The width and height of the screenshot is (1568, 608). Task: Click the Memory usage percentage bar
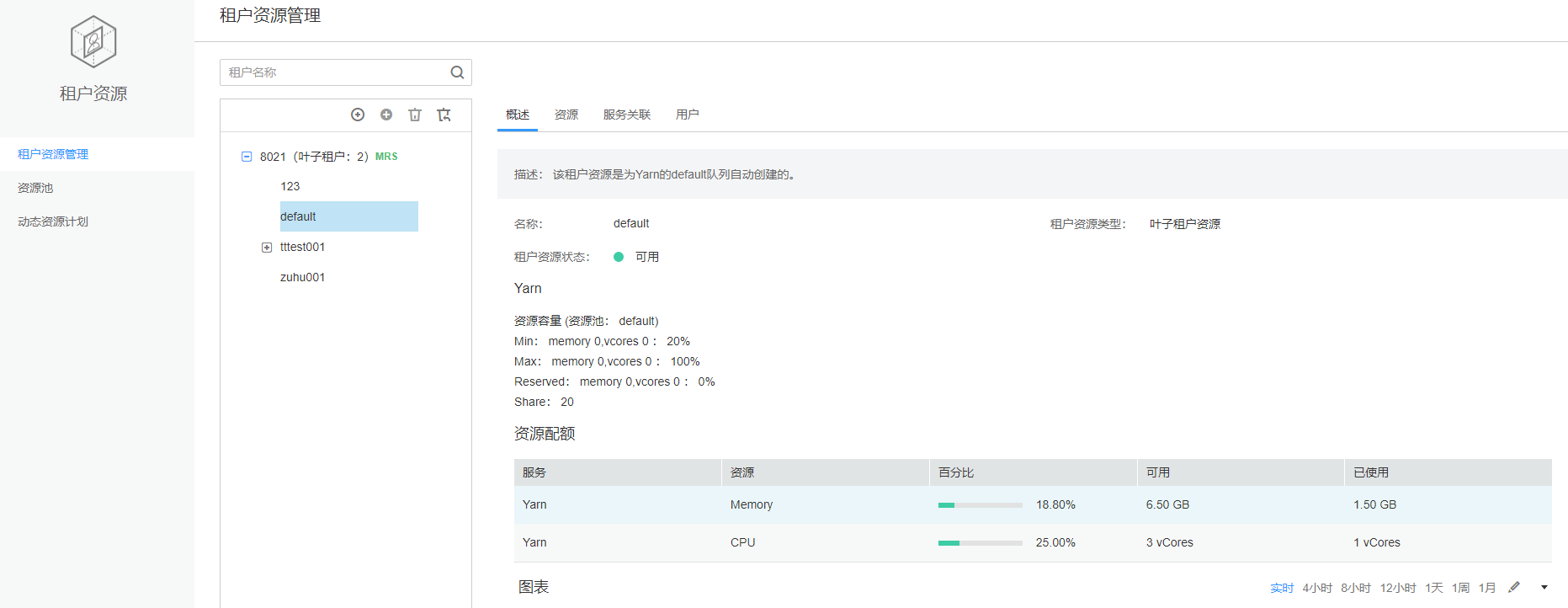click(980, 505)
